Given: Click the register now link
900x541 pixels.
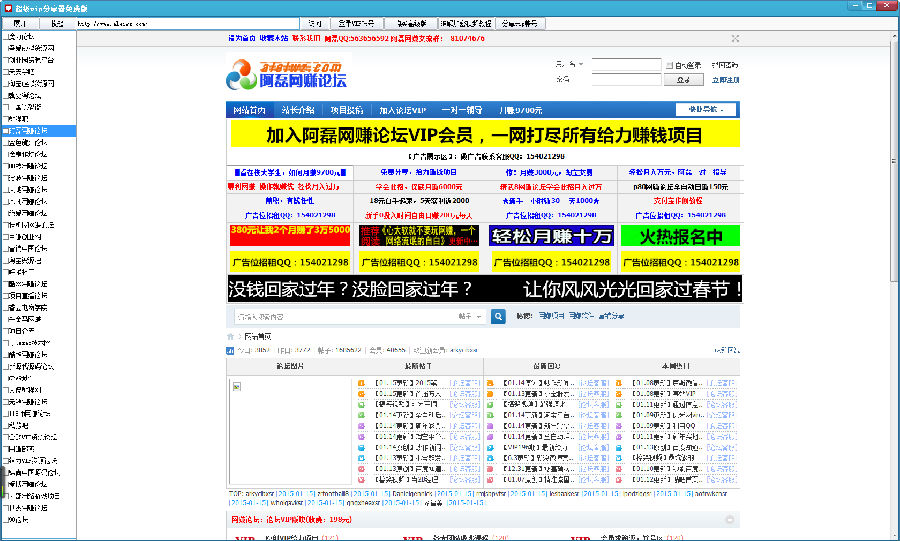Looking at the screenshot, I should (x=726, y=80).
